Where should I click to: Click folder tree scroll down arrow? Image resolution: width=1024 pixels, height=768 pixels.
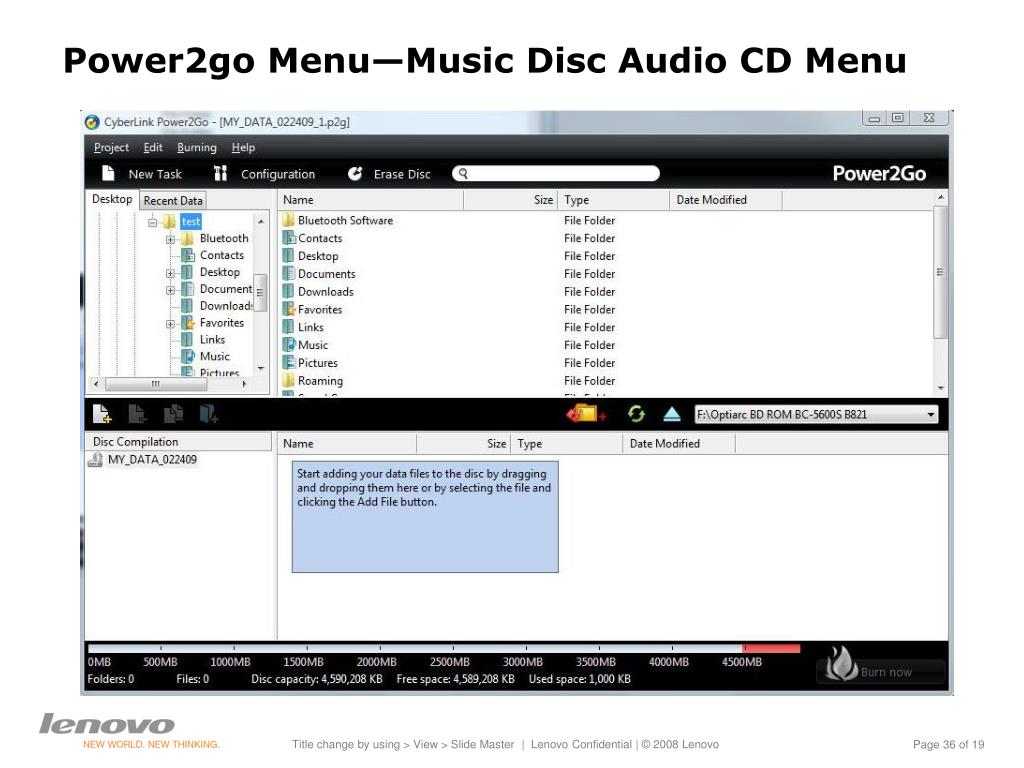261,368
